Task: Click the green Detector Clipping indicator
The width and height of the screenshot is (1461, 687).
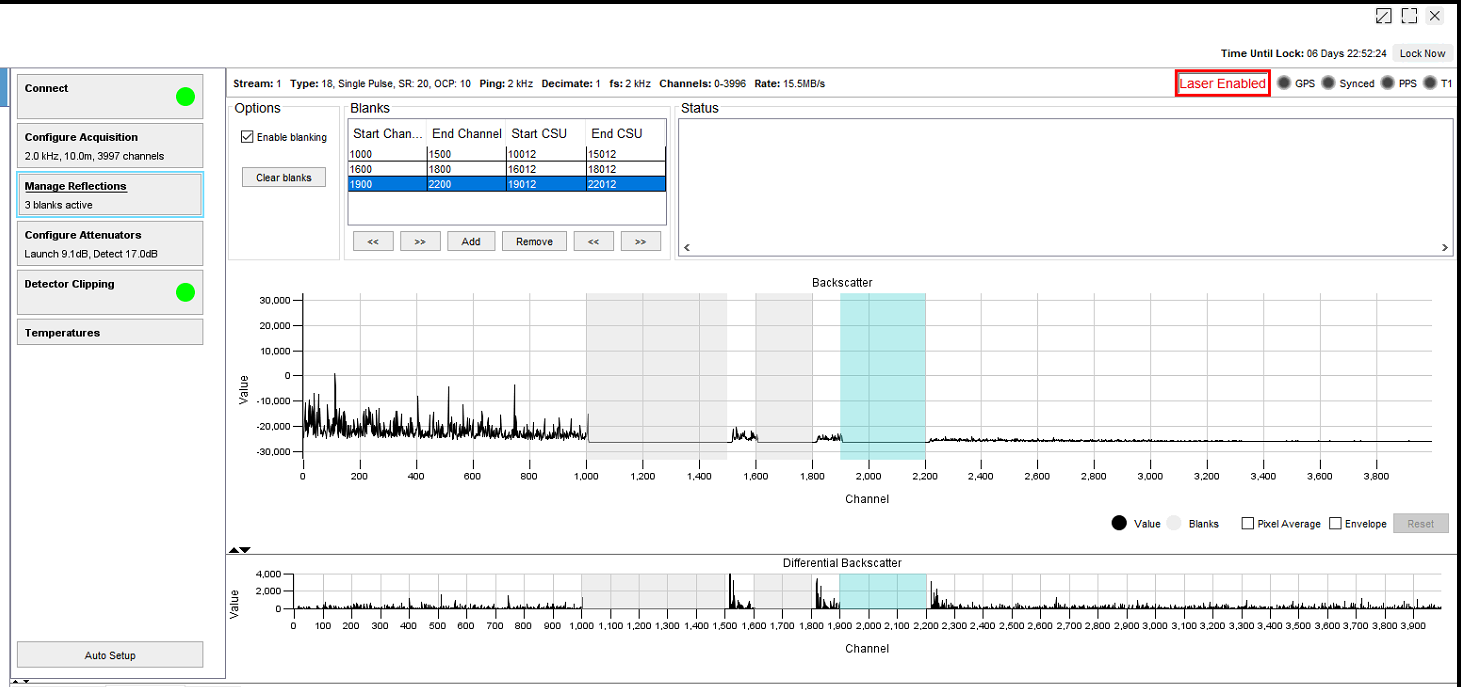Action: 185,293
